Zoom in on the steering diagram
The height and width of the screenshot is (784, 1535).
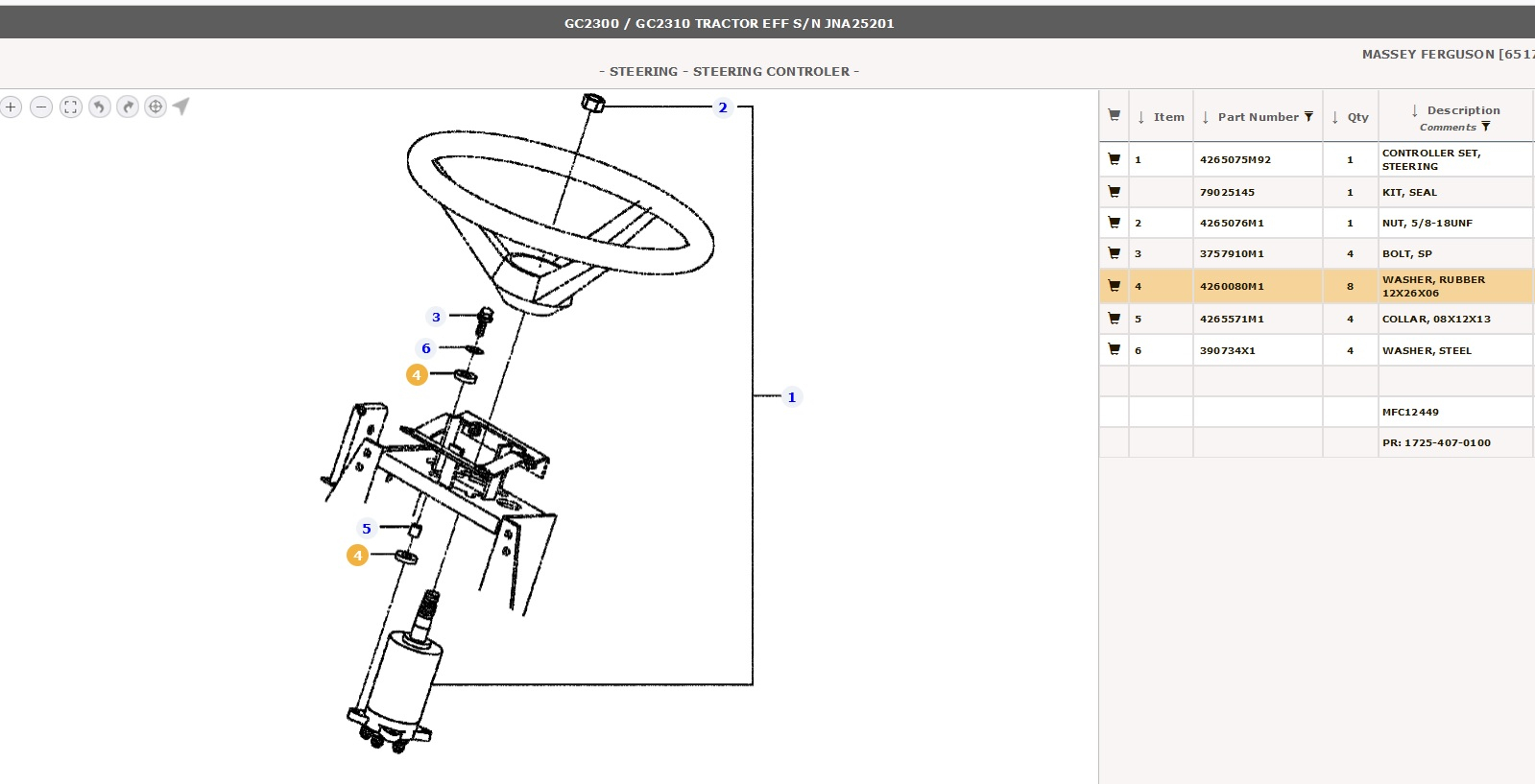(x=12, y=107)
